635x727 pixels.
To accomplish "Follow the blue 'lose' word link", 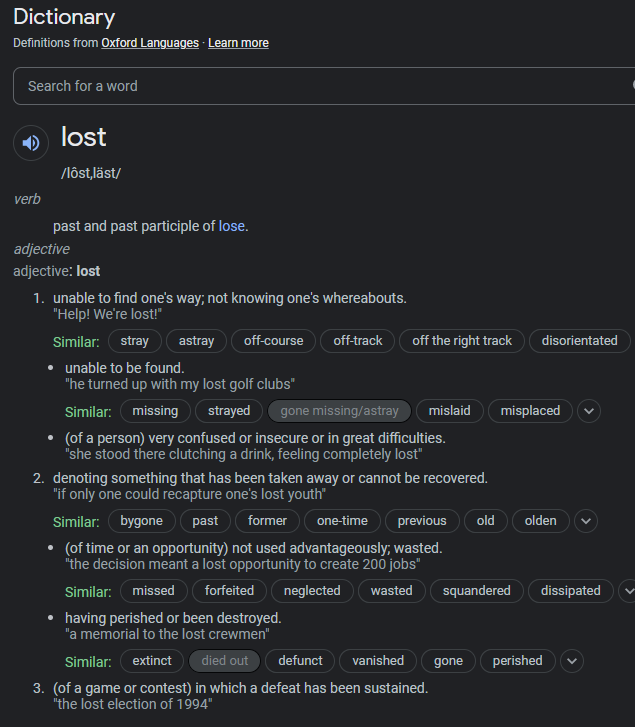I will (232, 226).
